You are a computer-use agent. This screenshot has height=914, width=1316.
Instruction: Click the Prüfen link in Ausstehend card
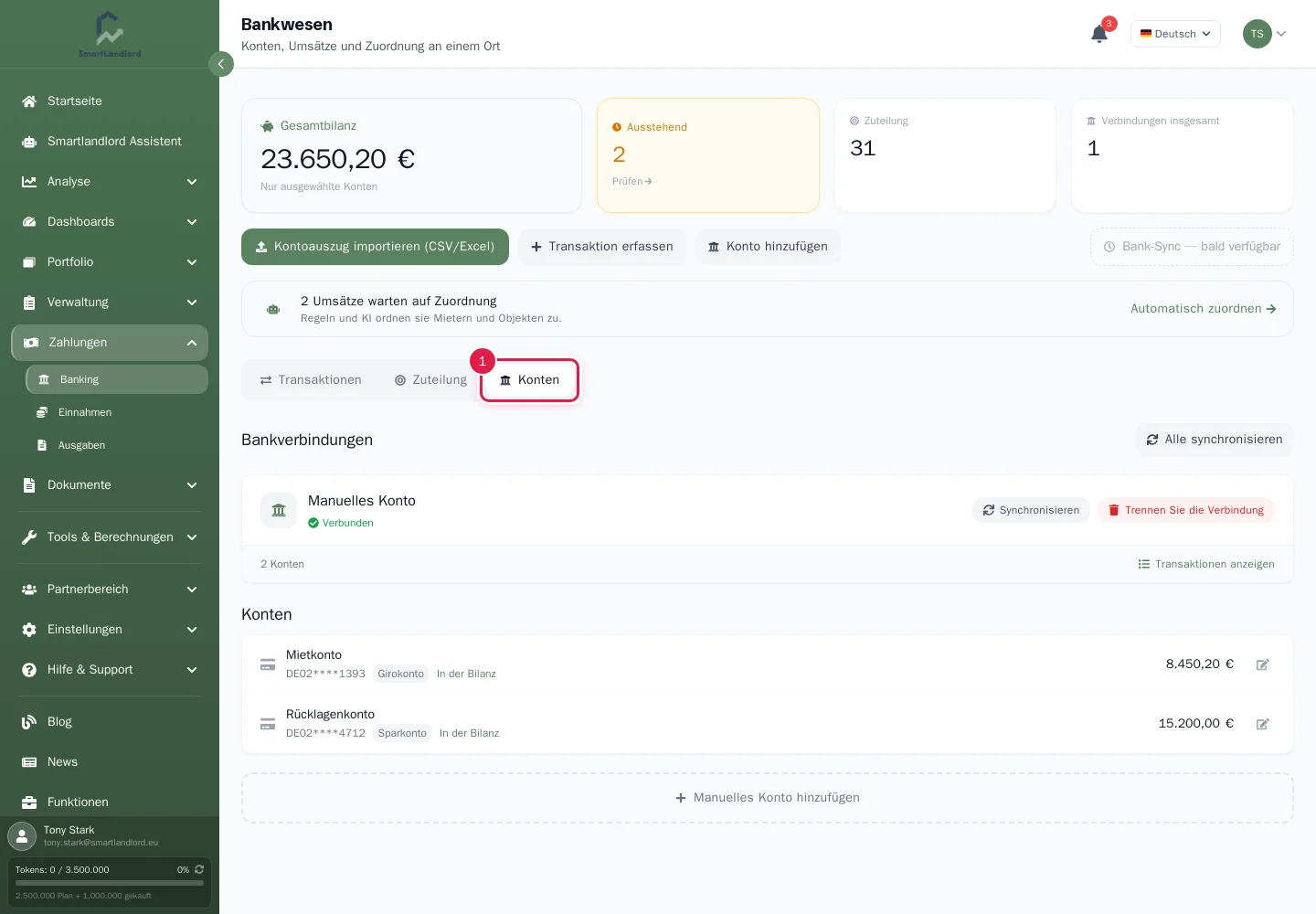click(632, 182)
